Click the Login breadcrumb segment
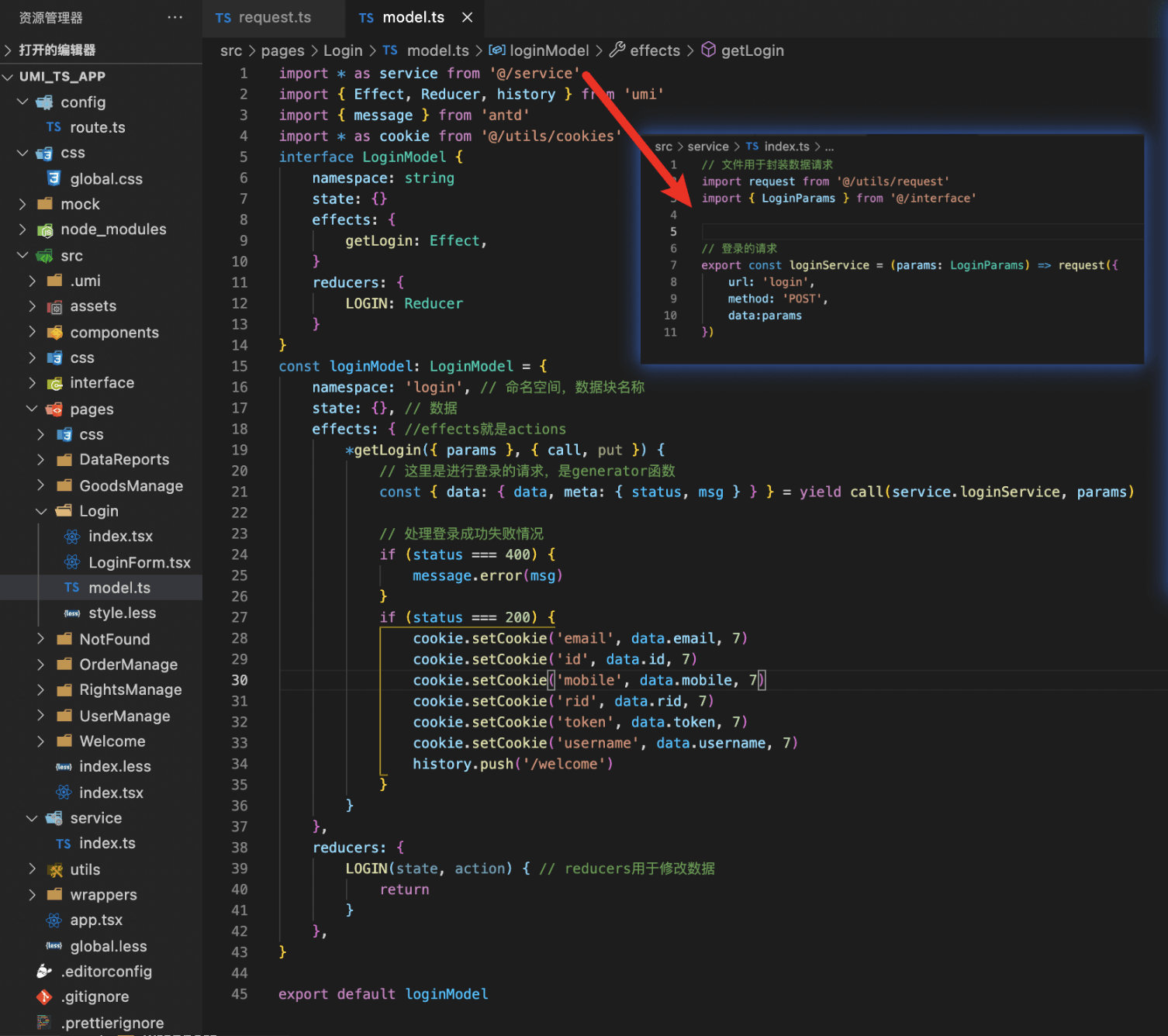Screen dimensions: 1168x1036 (343, 50)
